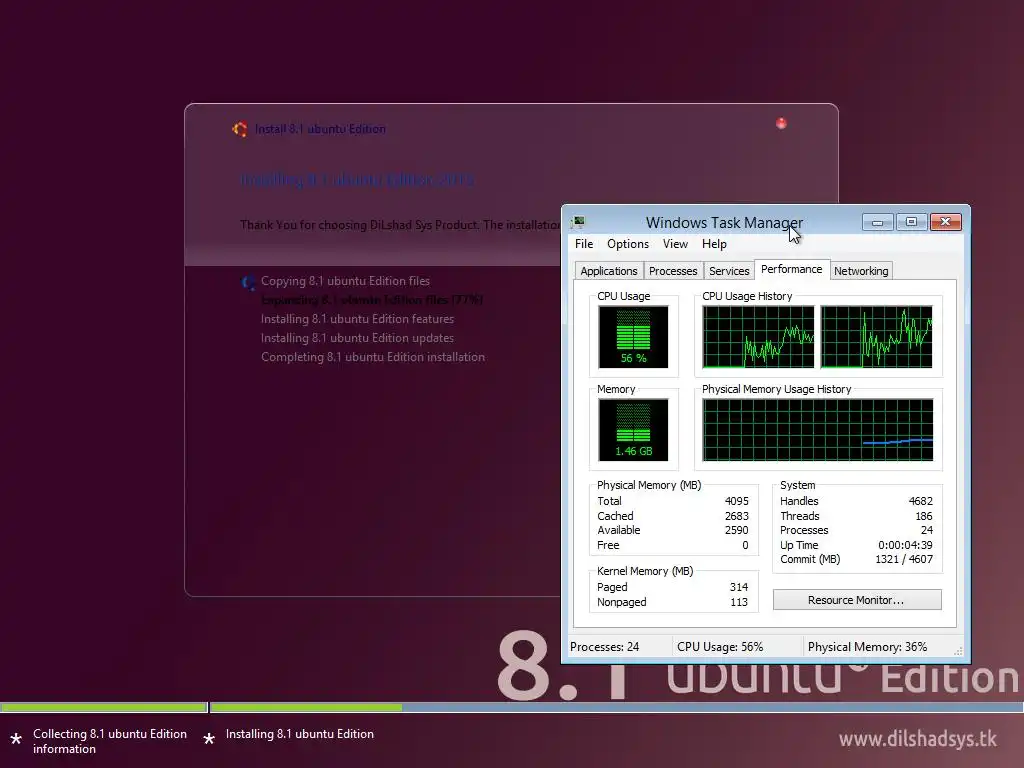Click the Task Manager resize grip corner
The image size is (1024, 768).
(x=958, y=650)
